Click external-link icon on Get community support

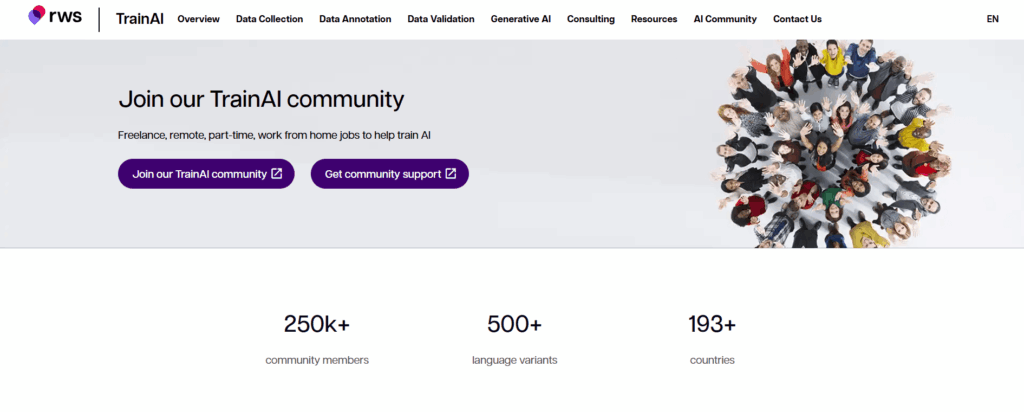pyautogui.click(x=451, y=174)
